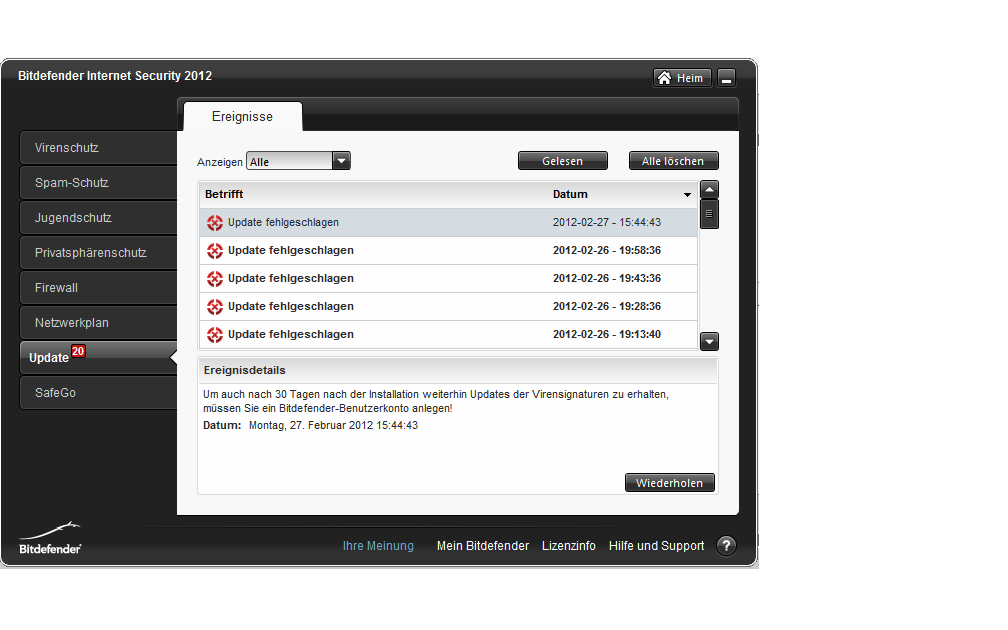
Task: Select event dated 2012-02-26 - 19:43:36
Action: point(448,278)
